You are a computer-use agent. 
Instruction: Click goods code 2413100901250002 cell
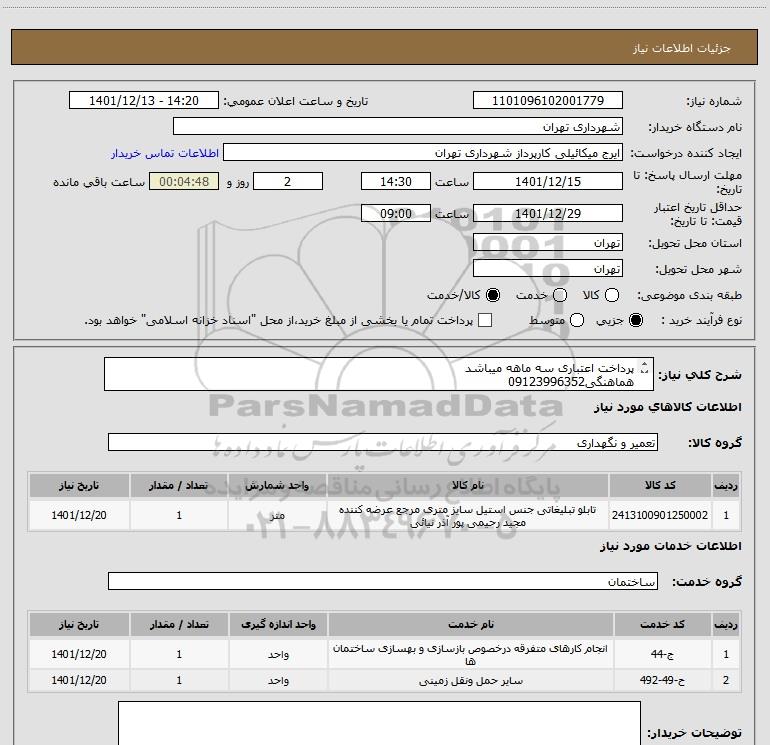click(660, 515)
